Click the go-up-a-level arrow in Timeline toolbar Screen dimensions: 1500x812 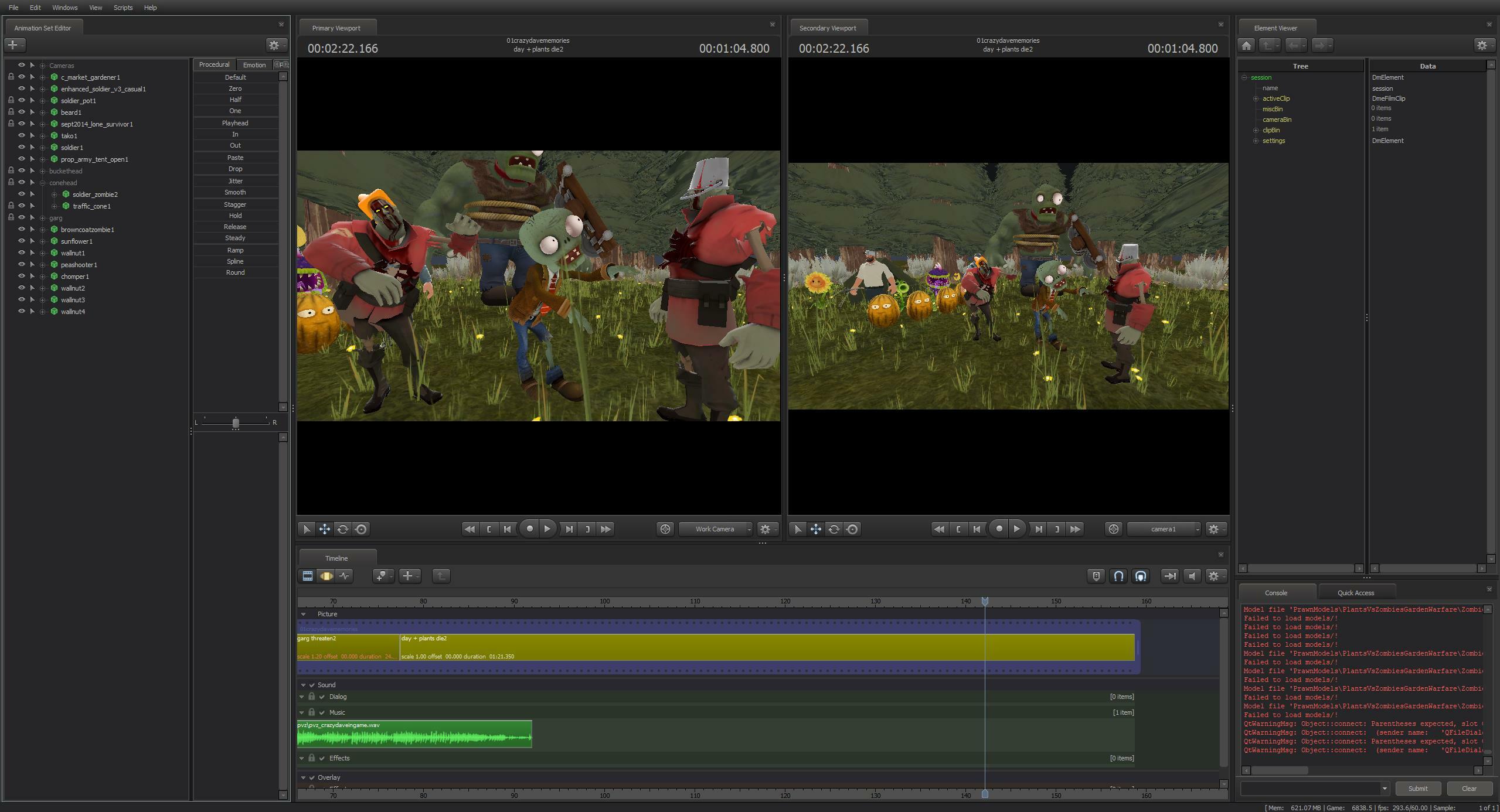click(x=441, y=576)
